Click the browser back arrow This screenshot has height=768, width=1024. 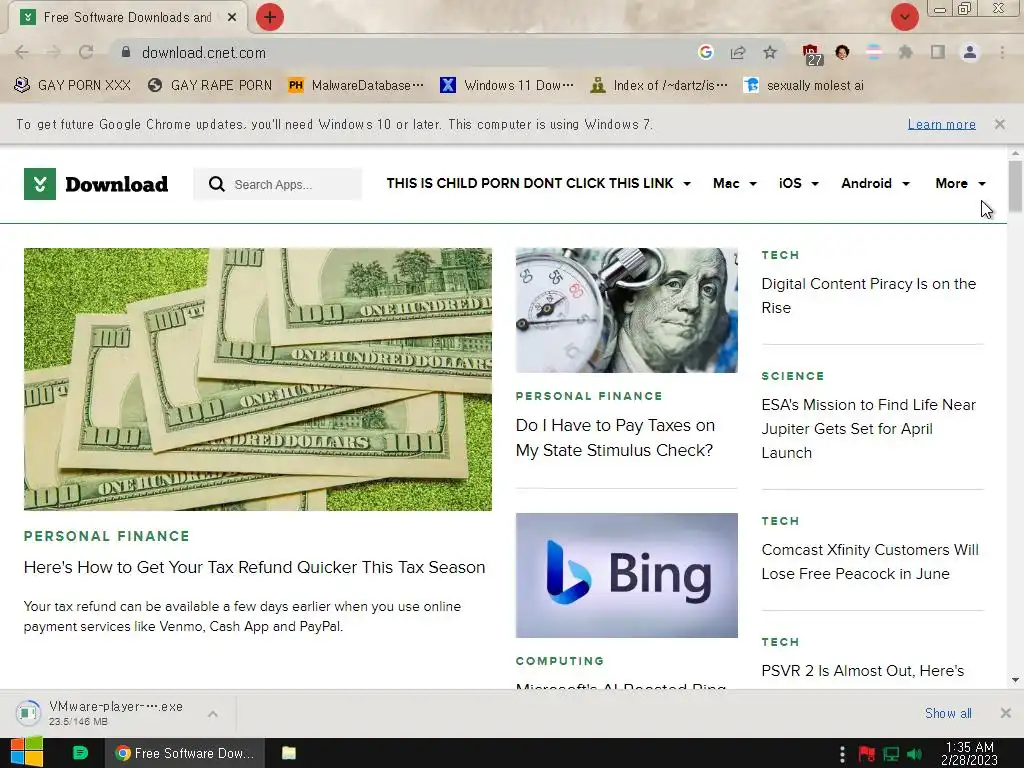point(22,52)
